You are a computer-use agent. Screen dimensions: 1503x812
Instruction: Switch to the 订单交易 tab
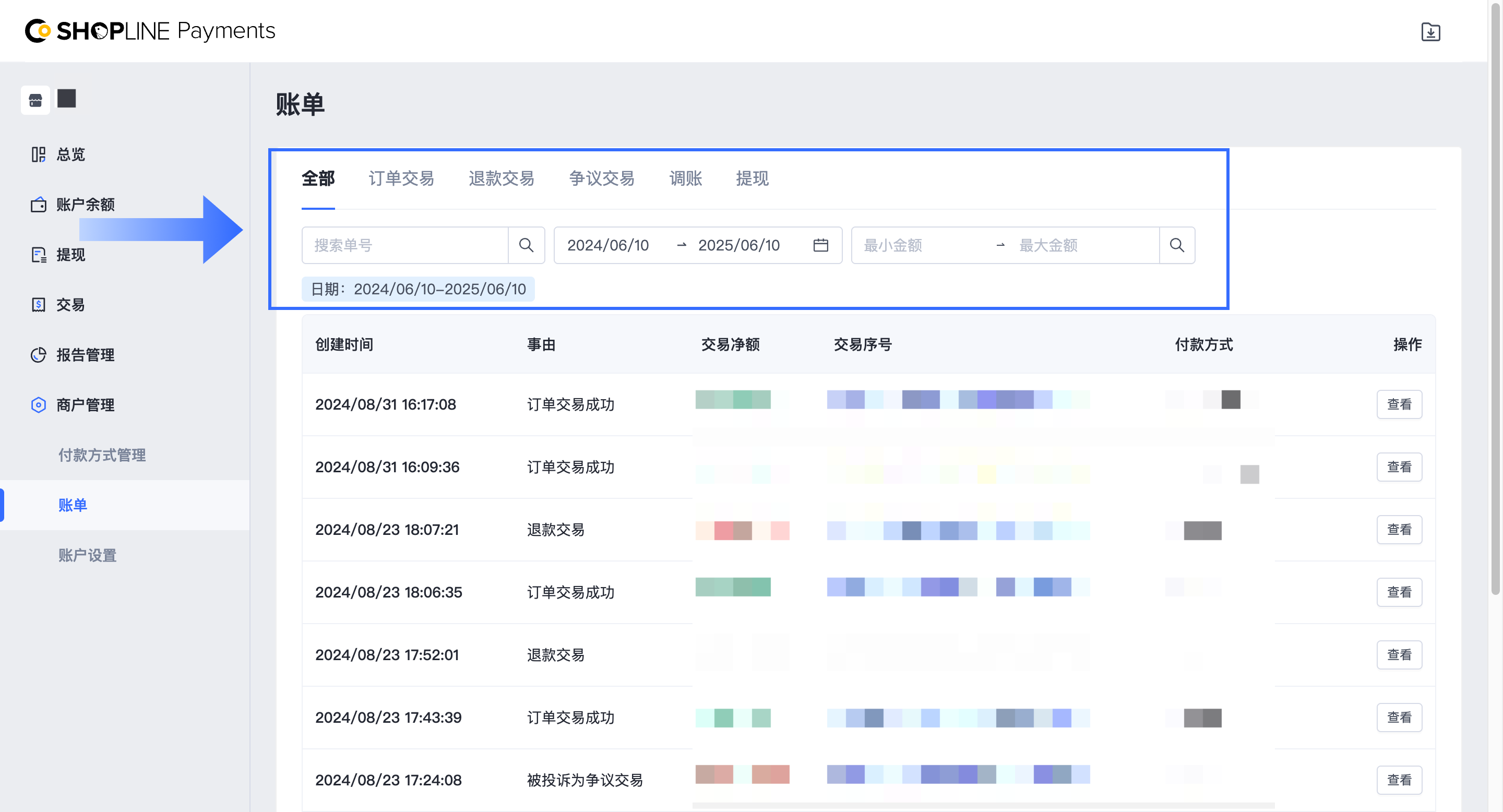(x=401, y=178)
